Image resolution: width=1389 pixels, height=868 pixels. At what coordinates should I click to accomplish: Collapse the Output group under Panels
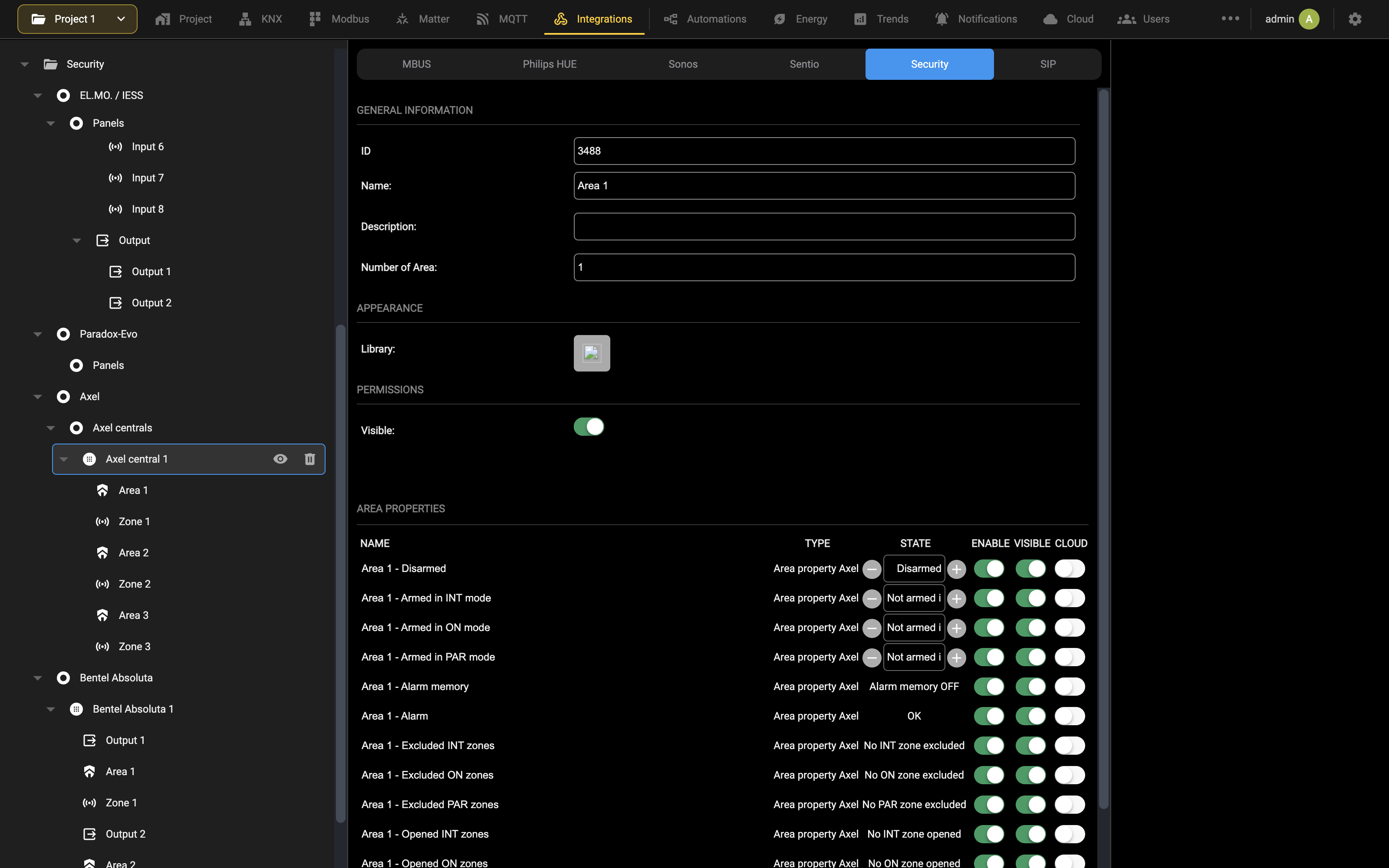[x=77, y=240]
